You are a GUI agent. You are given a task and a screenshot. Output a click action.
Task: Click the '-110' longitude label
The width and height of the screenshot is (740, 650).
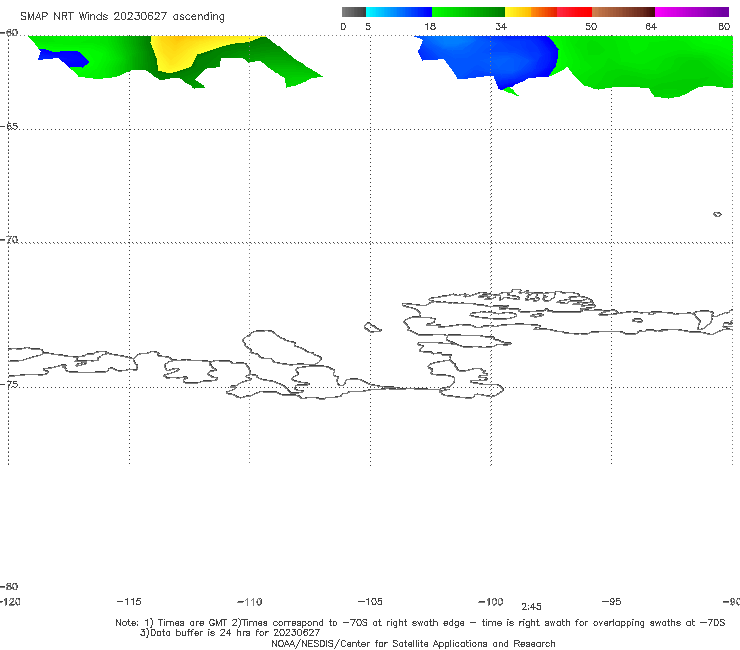click(250, 602)
